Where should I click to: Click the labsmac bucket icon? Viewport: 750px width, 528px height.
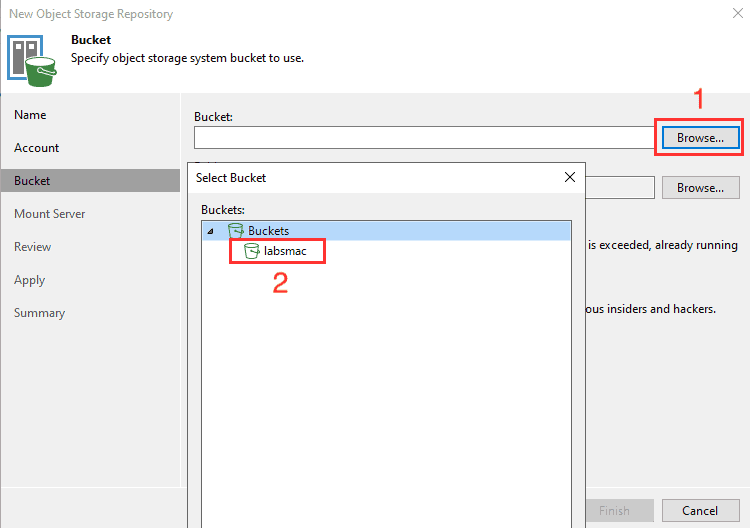click(x=252, y=251)
